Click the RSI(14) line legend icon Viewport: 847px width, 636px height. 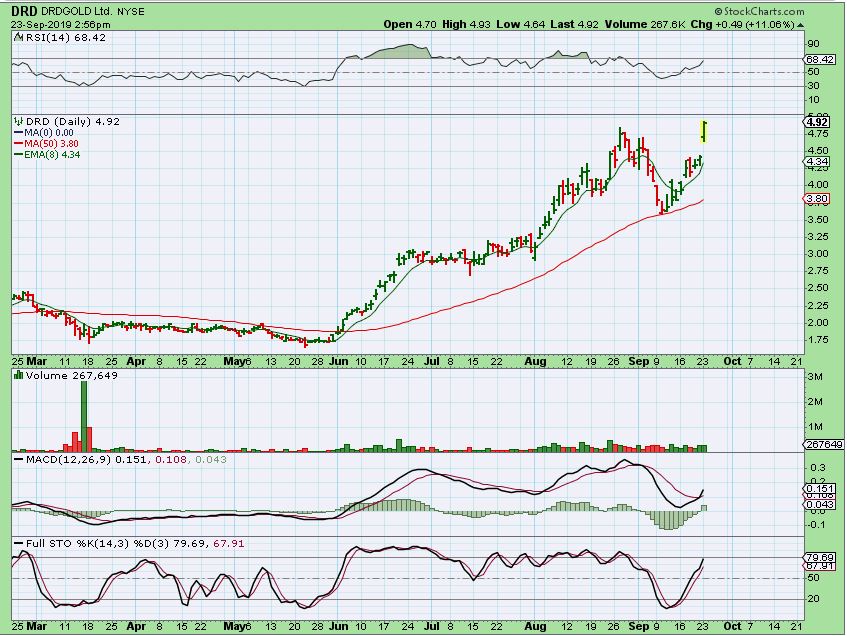tap(17, 37)
